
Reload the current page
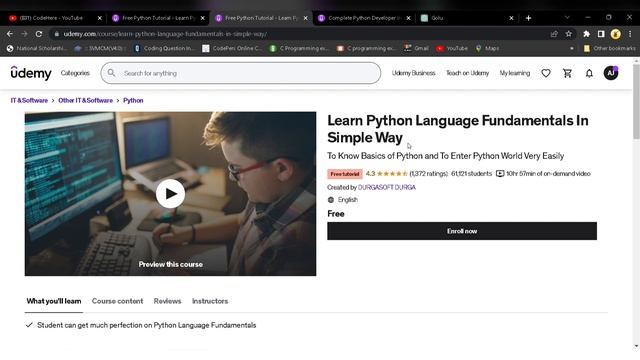pyautogui.click(x=39, y=34)
